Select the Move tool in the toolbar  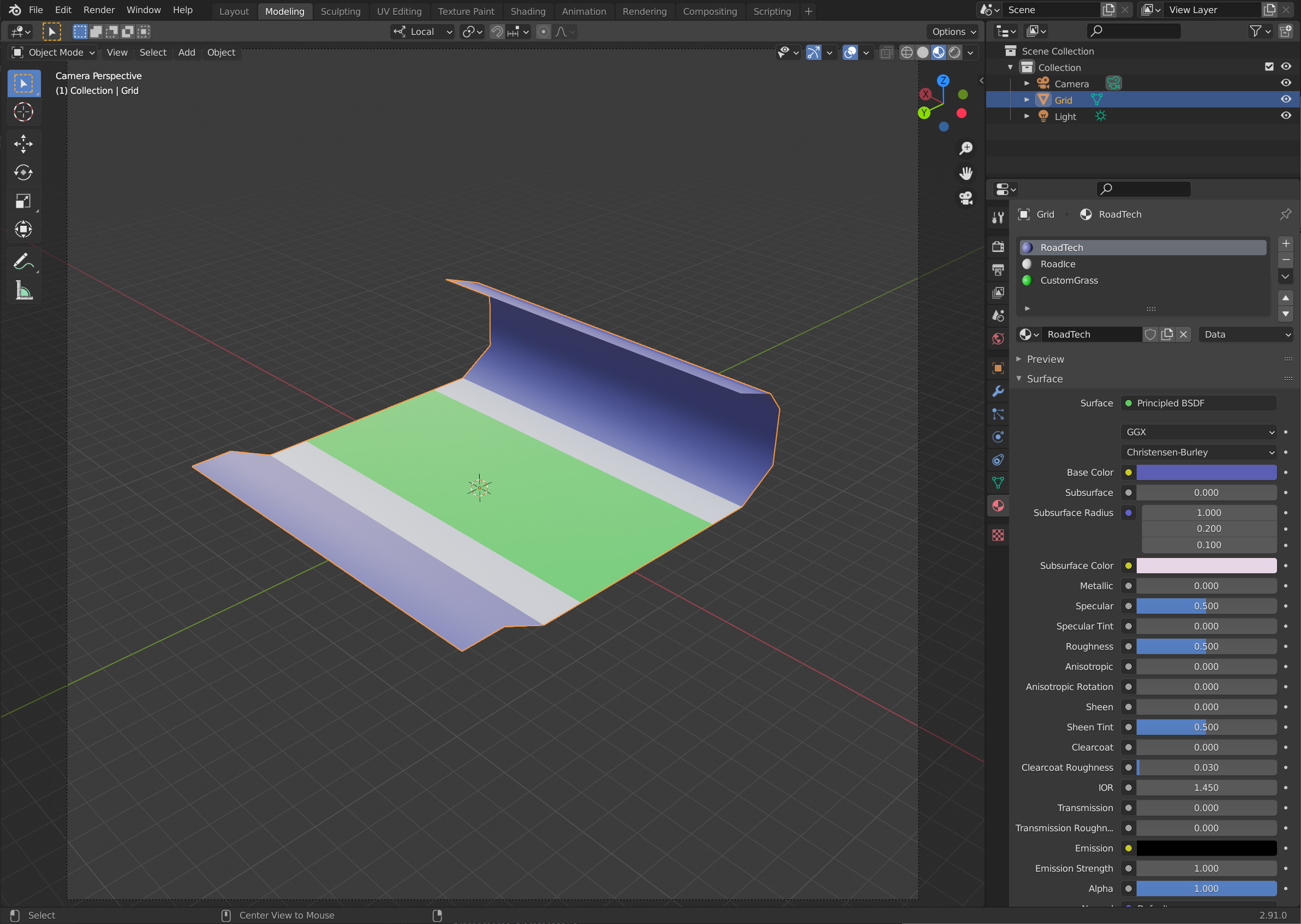pos(23,144)
